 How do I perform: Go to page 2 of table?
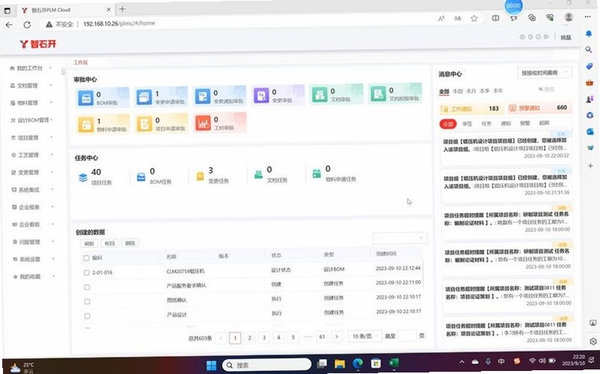[249, 338]
